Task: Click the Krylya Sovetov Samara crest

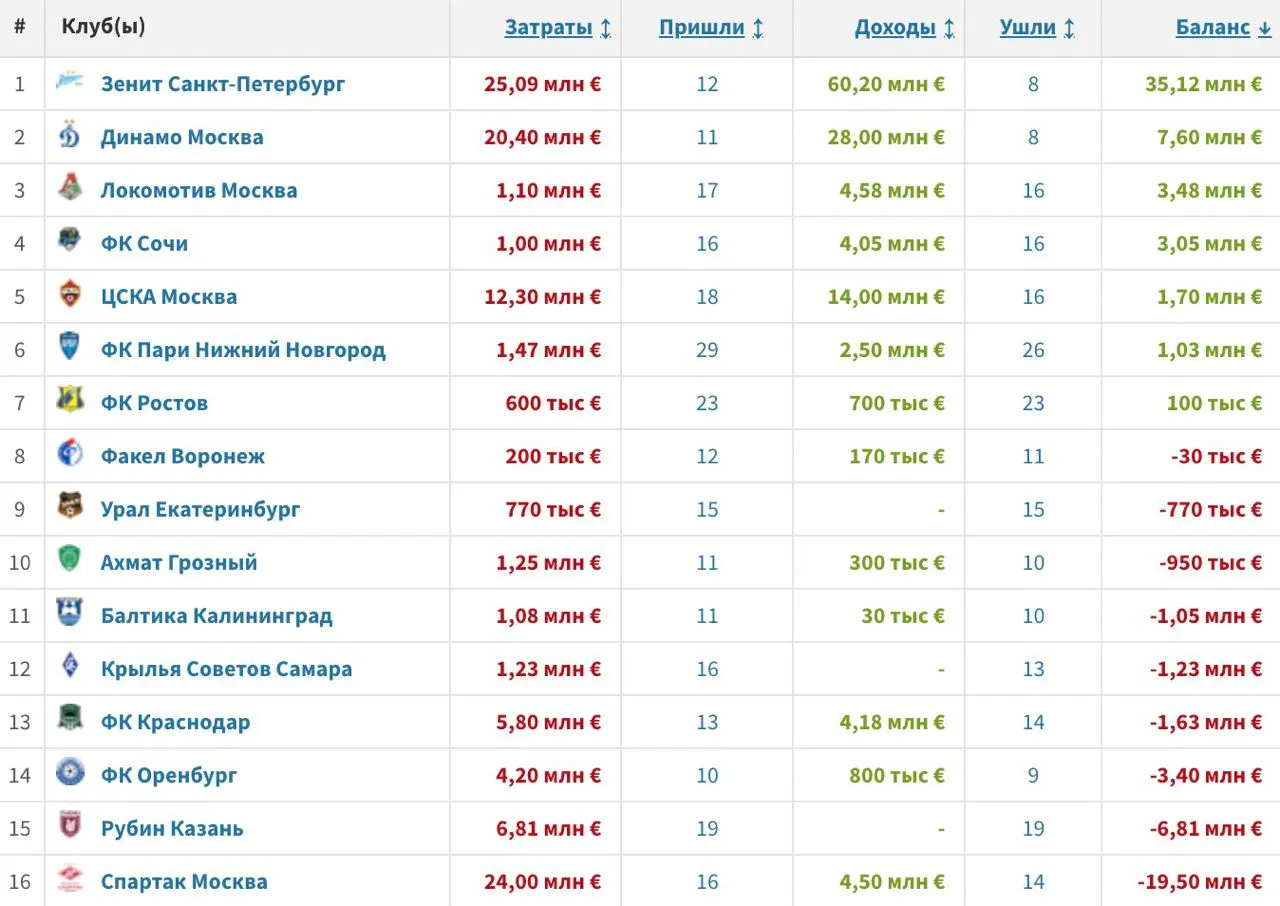Action: coord(70,667)
